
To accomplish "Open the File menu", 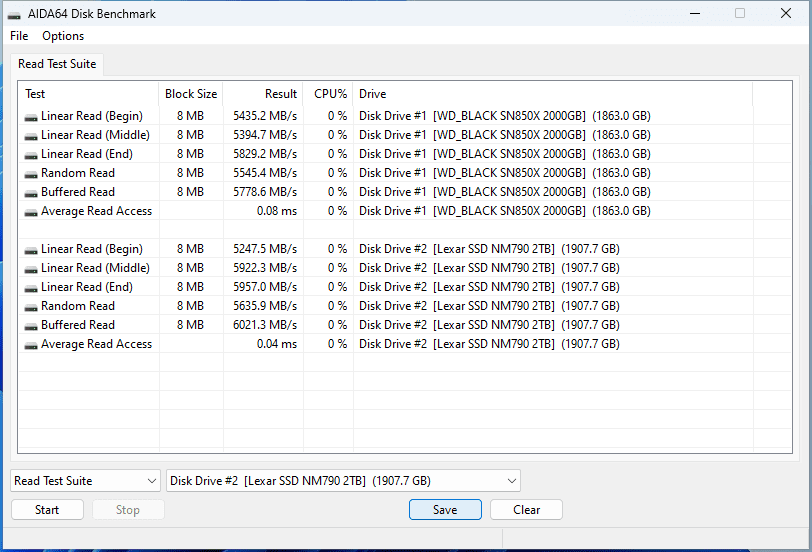I will pyautogui.click(x=19, y=36).
